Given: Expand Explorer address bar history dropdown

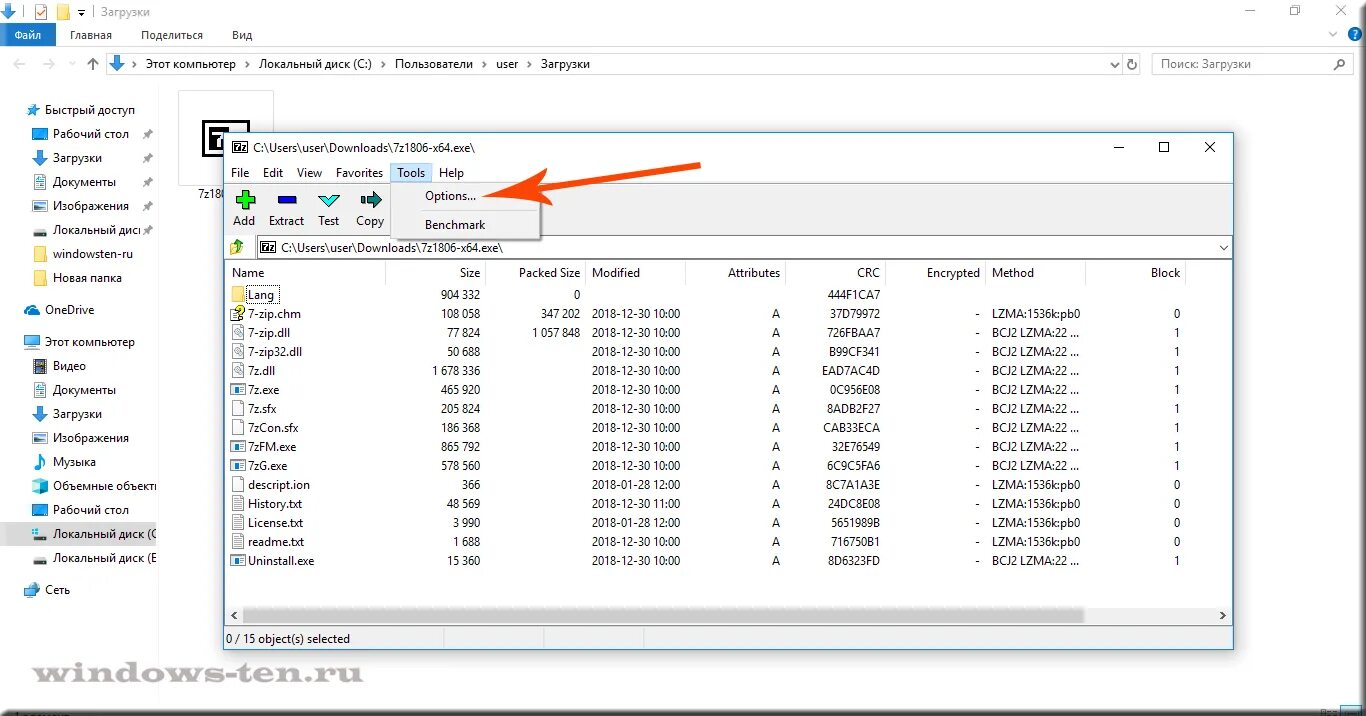Looking at the screenshot, I should [1115, 64].
